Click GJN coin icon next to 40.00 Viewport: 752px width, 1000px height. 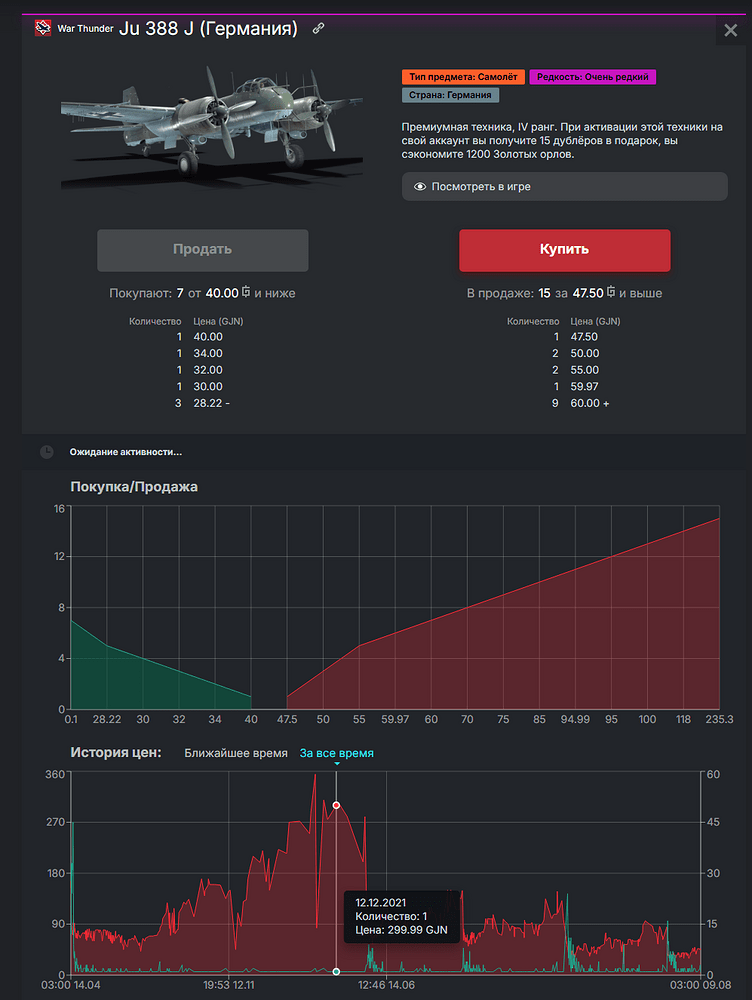[246, 293]
